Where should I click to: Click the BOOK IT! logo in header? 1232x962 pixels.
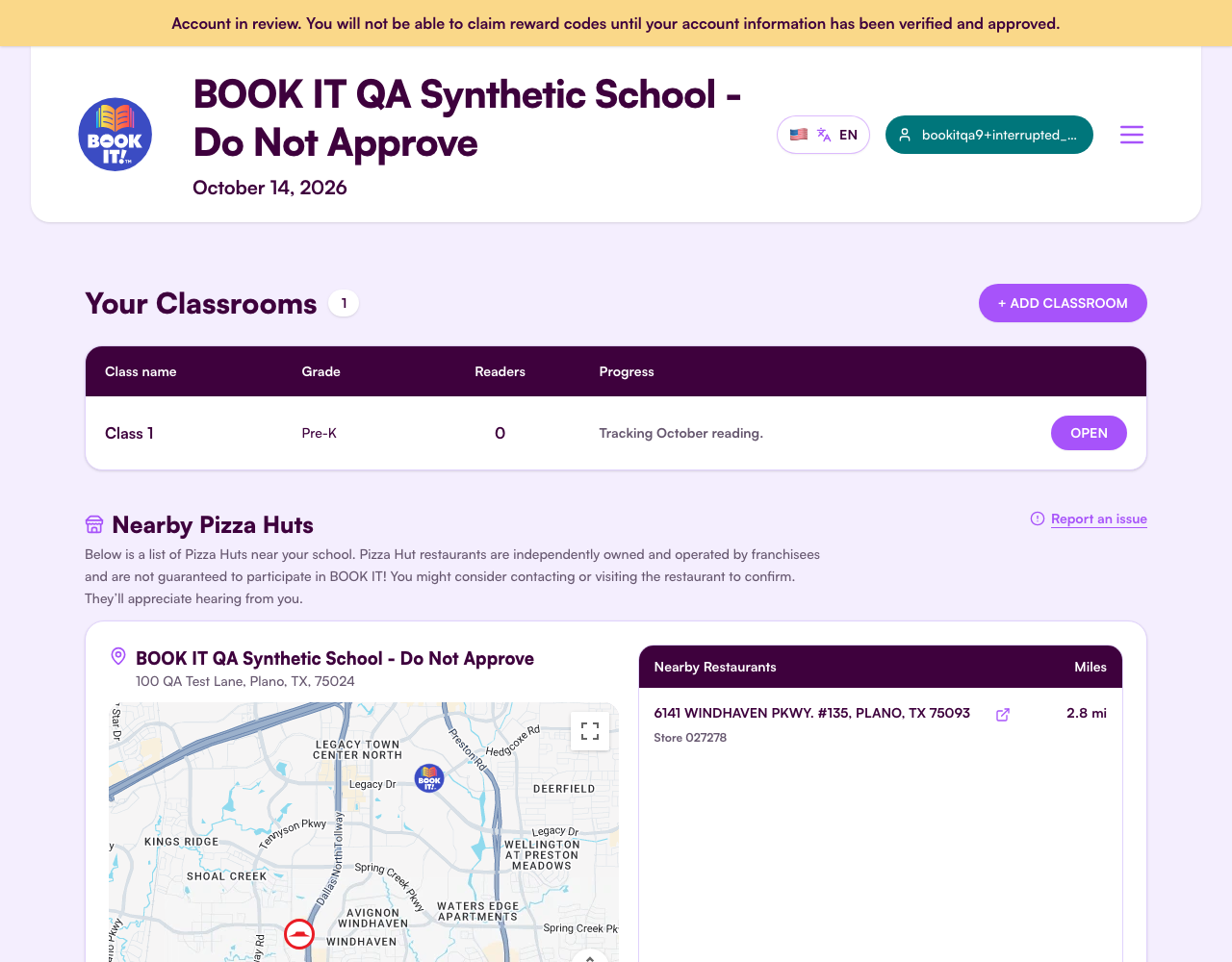coord(115,135)
